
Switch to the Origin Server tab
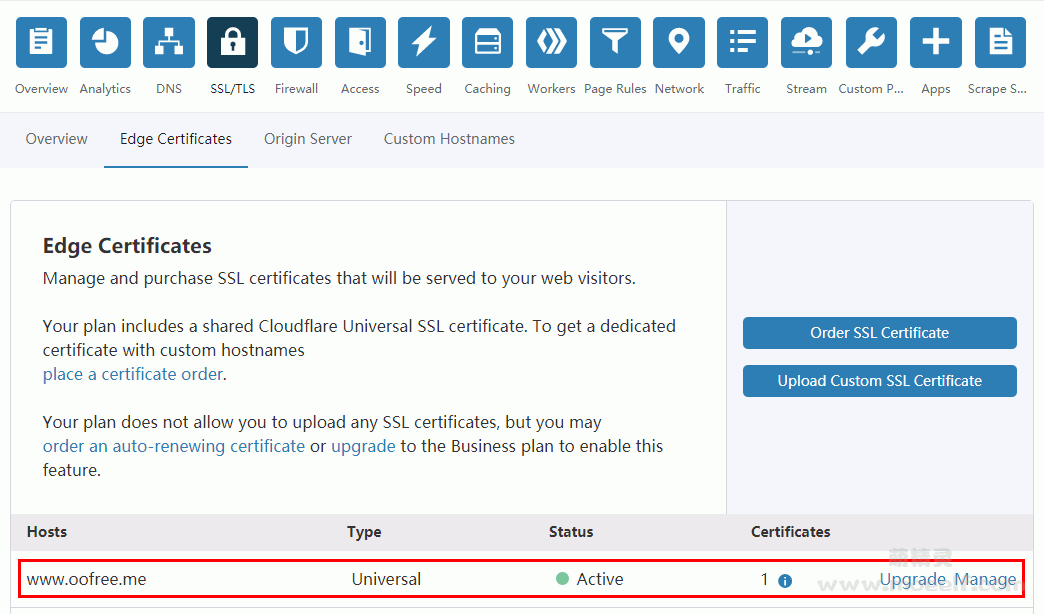pyautogui.click(x=308, y=139)
